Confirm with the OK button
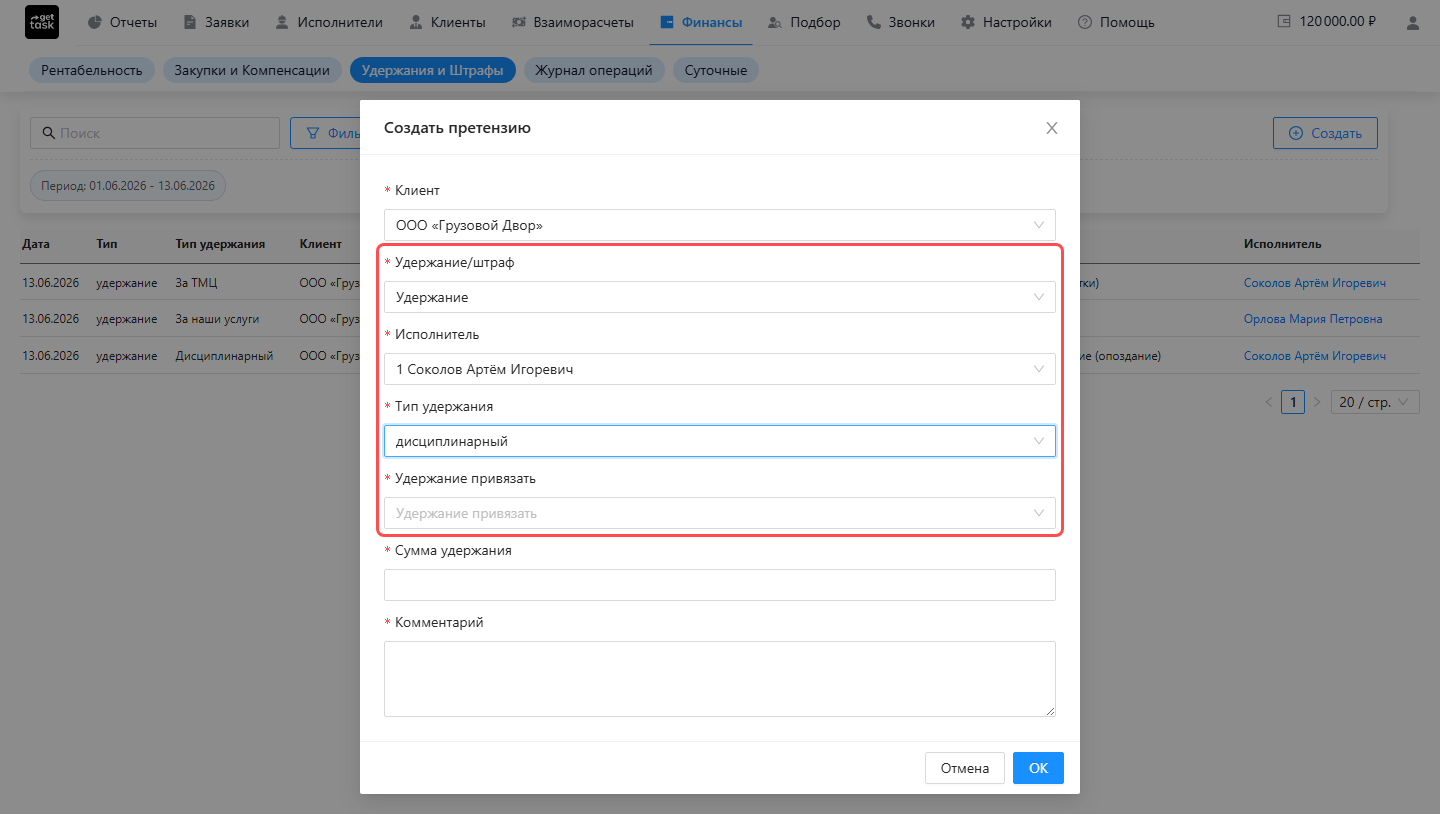This screenshot has height=814, width=1440. point(1038,768)
